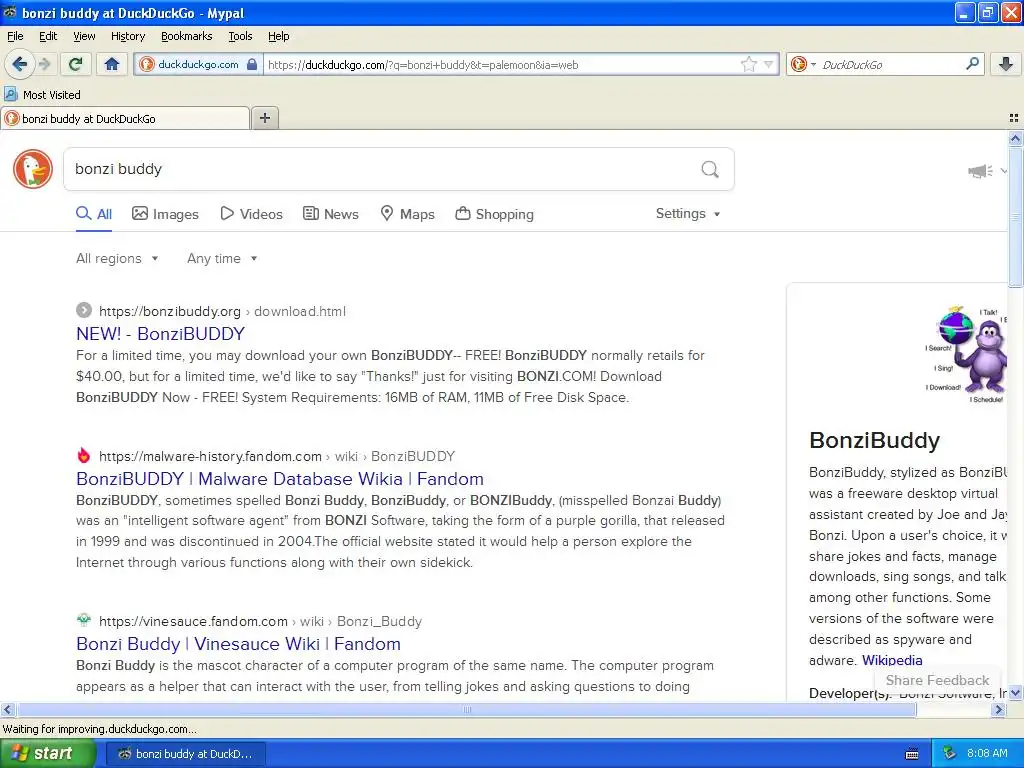Follow the Wikipedia link in info panel
This screenshot has width=1024, height=768.
tap(892, 660)
